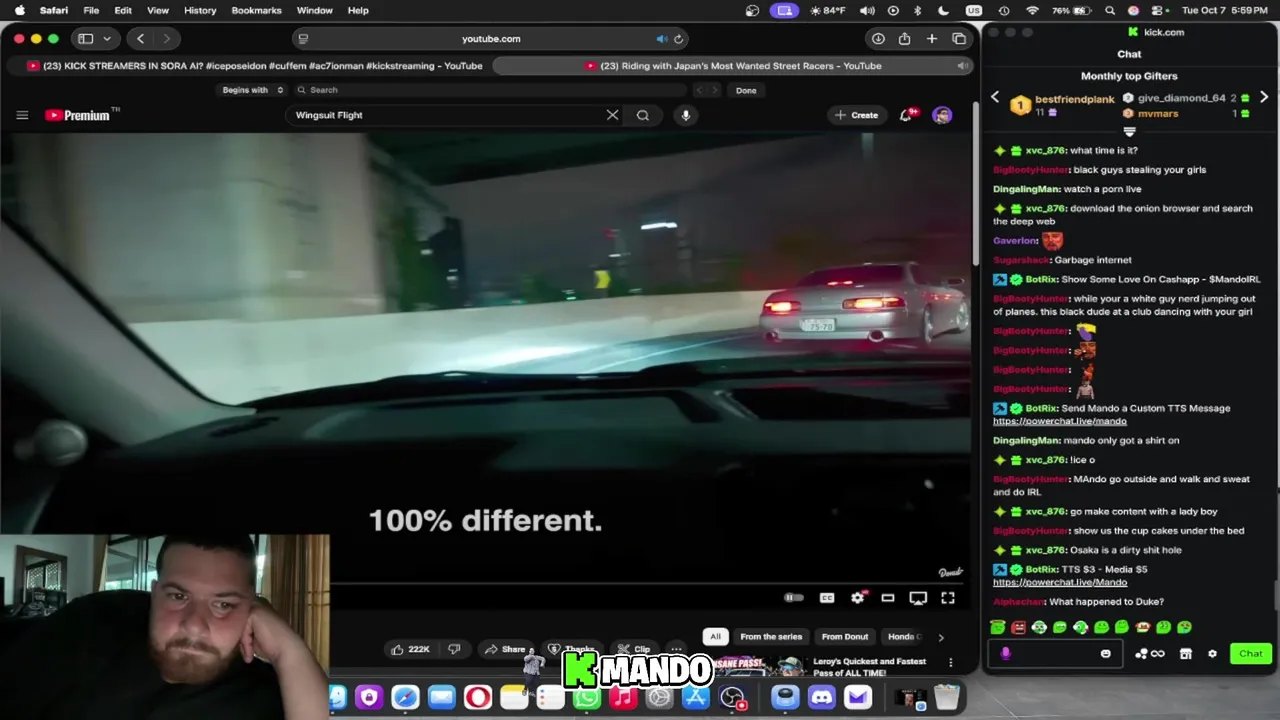
Task: Send message with green Chat button
Action: (1251, 654)
